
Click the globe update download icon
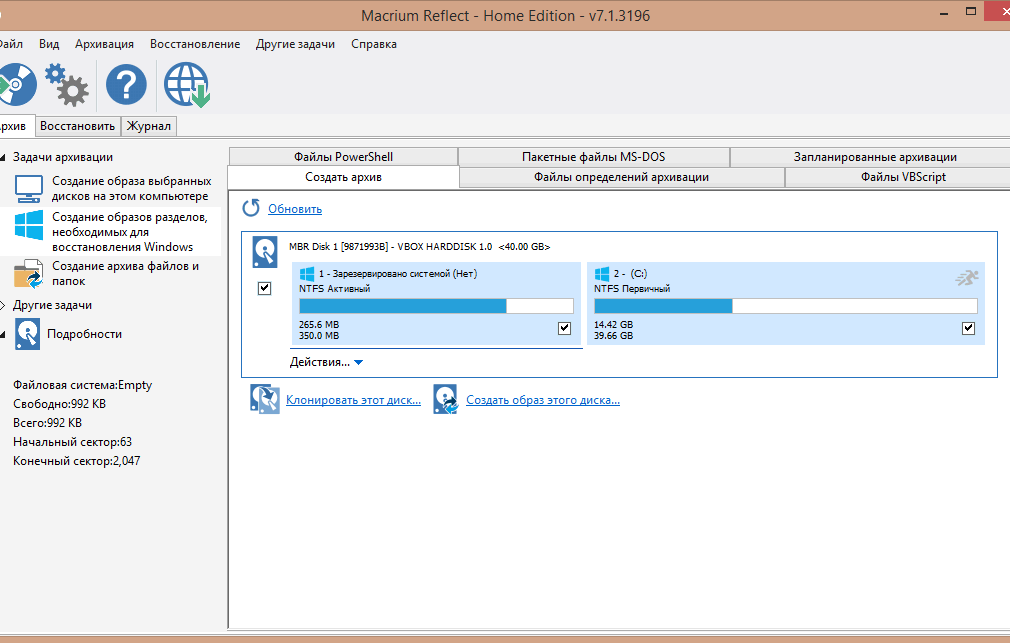coord(187,84)
